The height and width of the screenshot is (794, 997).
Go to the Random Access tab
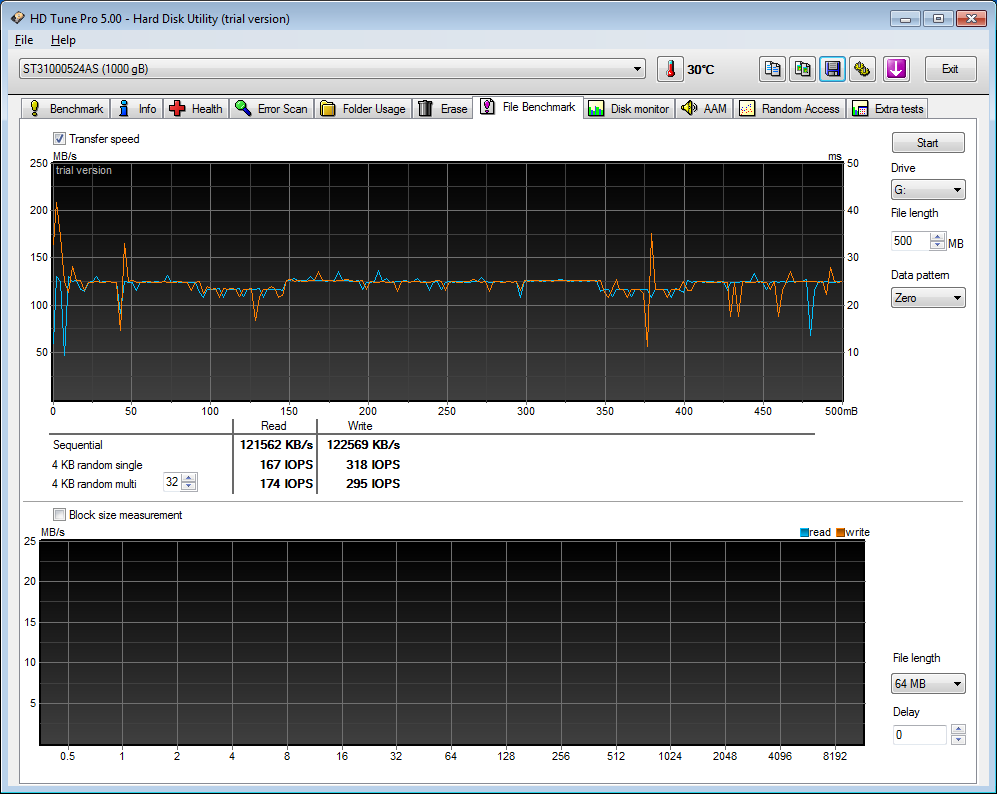tap(790, 108)
